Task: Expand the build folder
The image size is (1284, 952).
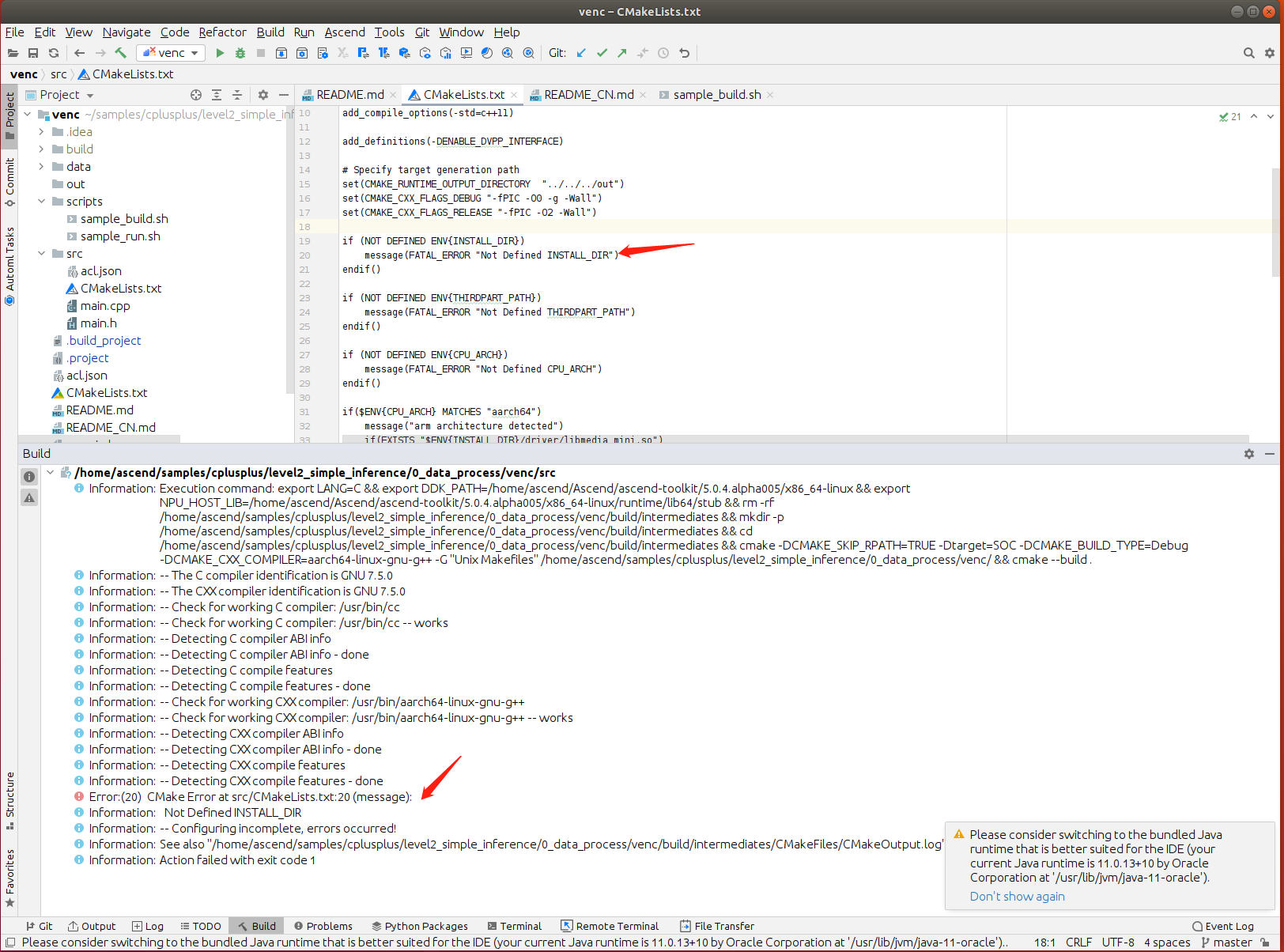Action: [42, 149]
